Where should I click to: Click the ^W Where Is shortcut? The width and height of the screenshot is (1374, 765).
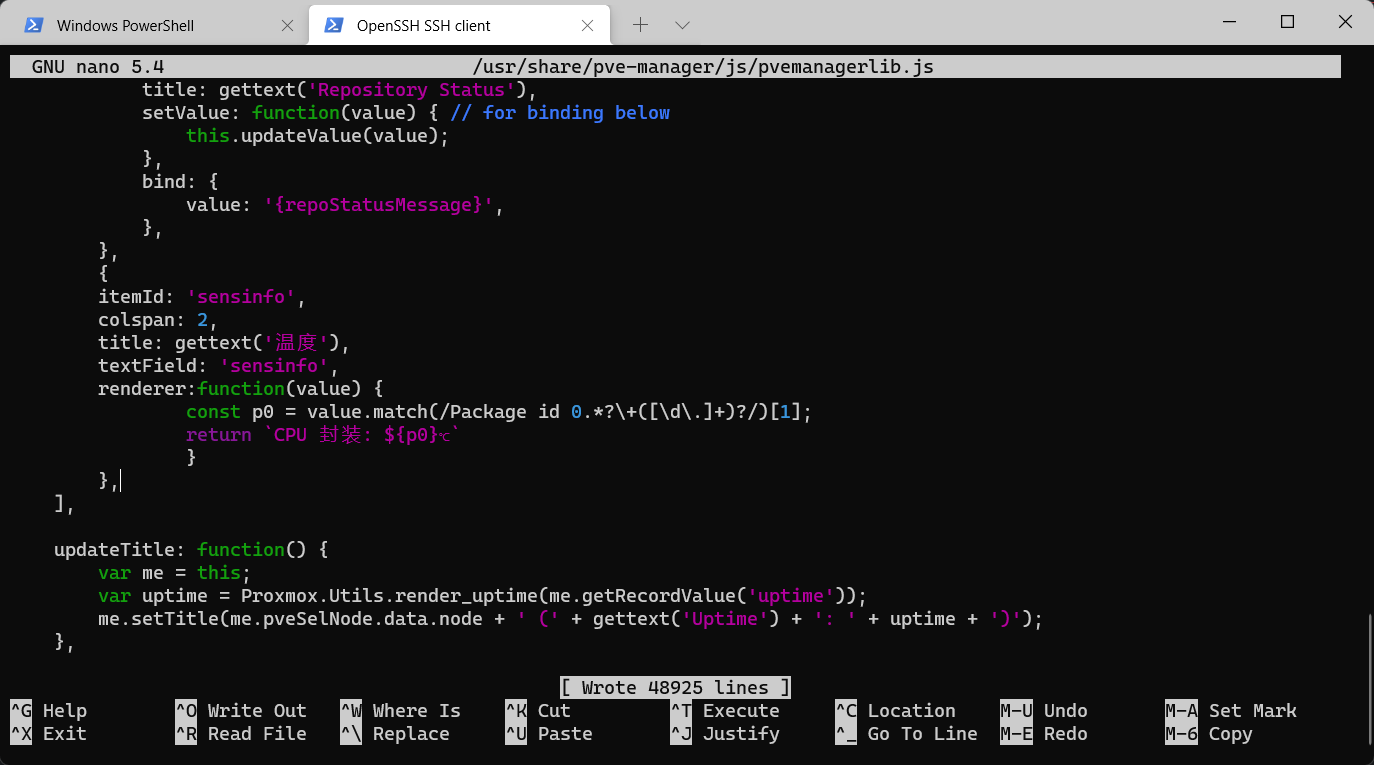click(401, 711)
